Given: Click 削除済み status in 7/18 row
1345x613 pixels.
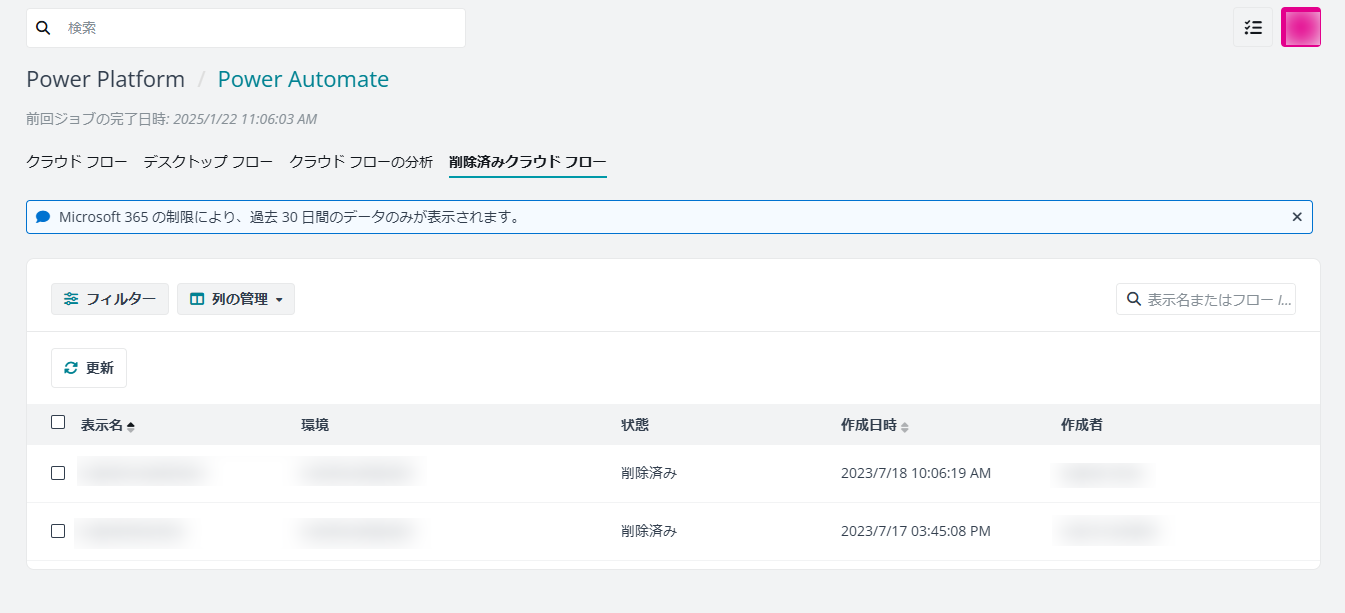Looking at the screenshot, I should [x=649, y=473].
